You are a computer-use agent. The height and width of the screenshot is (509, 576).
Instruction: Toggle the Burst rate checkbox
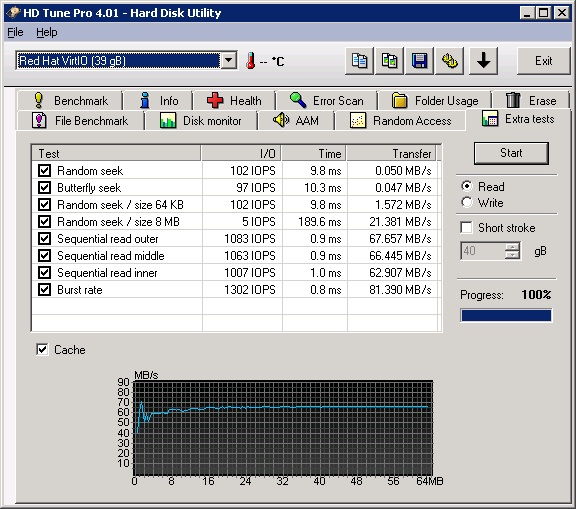pos(44,290)
